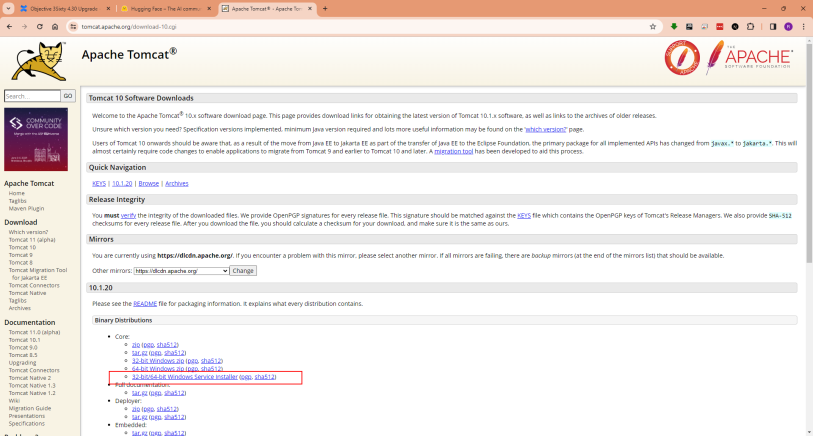Click the Search input field in the sidebar

(x=32, y=96)
